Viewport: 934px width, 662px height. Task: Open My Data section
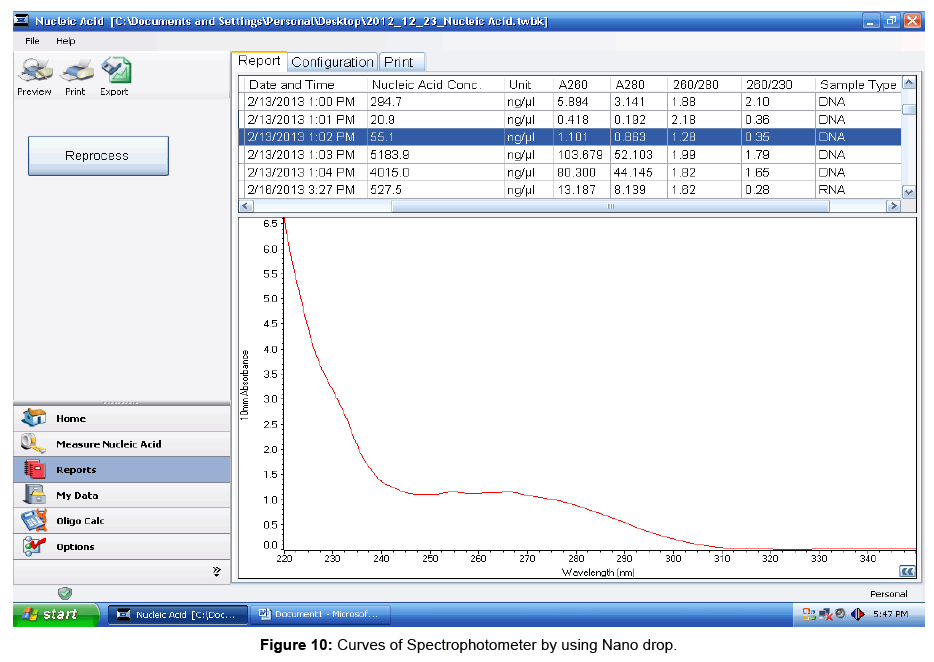pos(77,496)
